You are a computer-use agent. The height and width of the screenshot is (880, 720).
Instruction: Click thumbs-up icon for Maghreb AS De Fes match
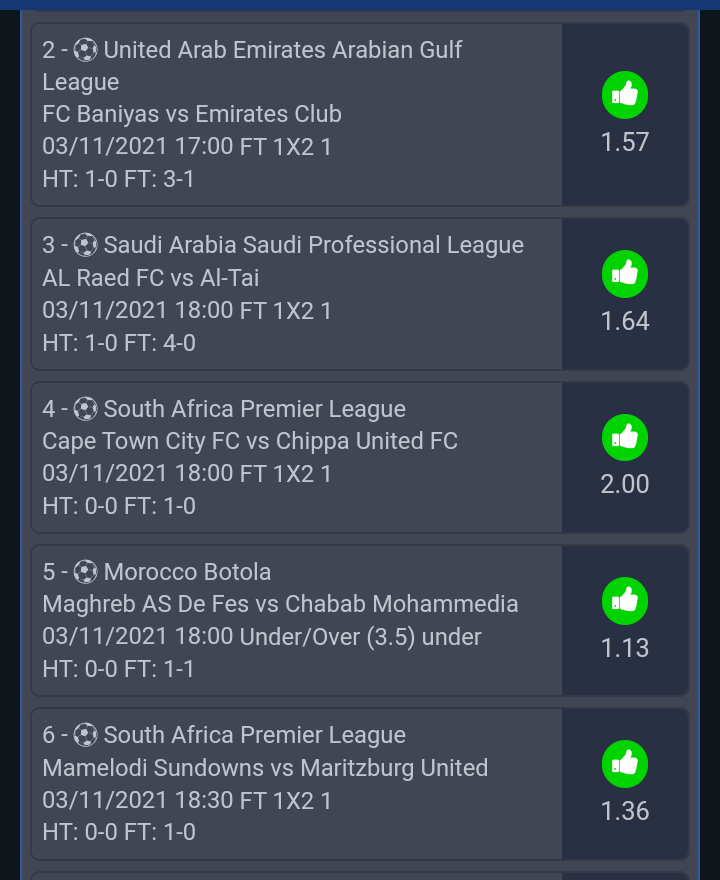pos(625,601)
